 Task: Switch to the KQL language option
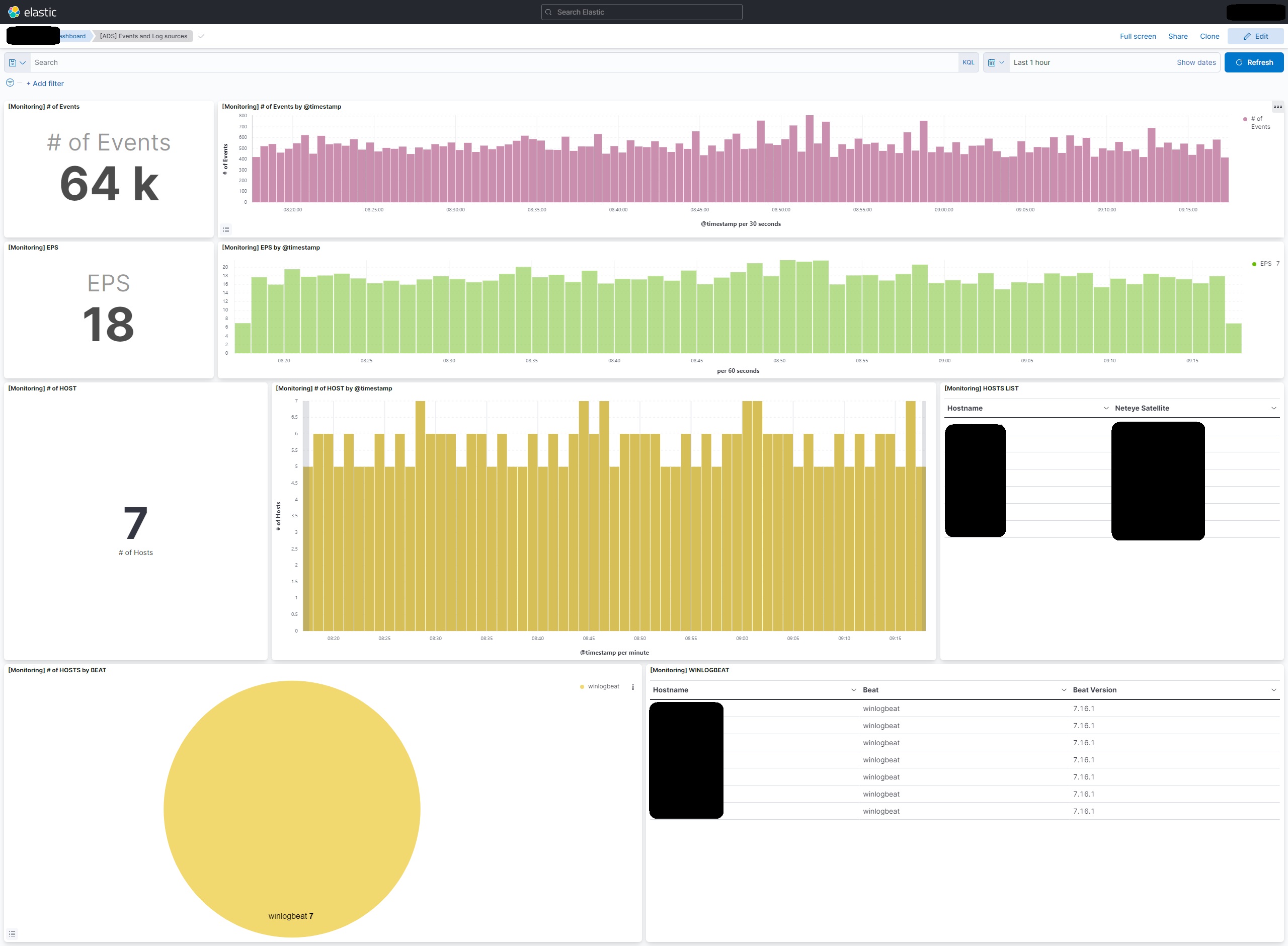point(968,62)
